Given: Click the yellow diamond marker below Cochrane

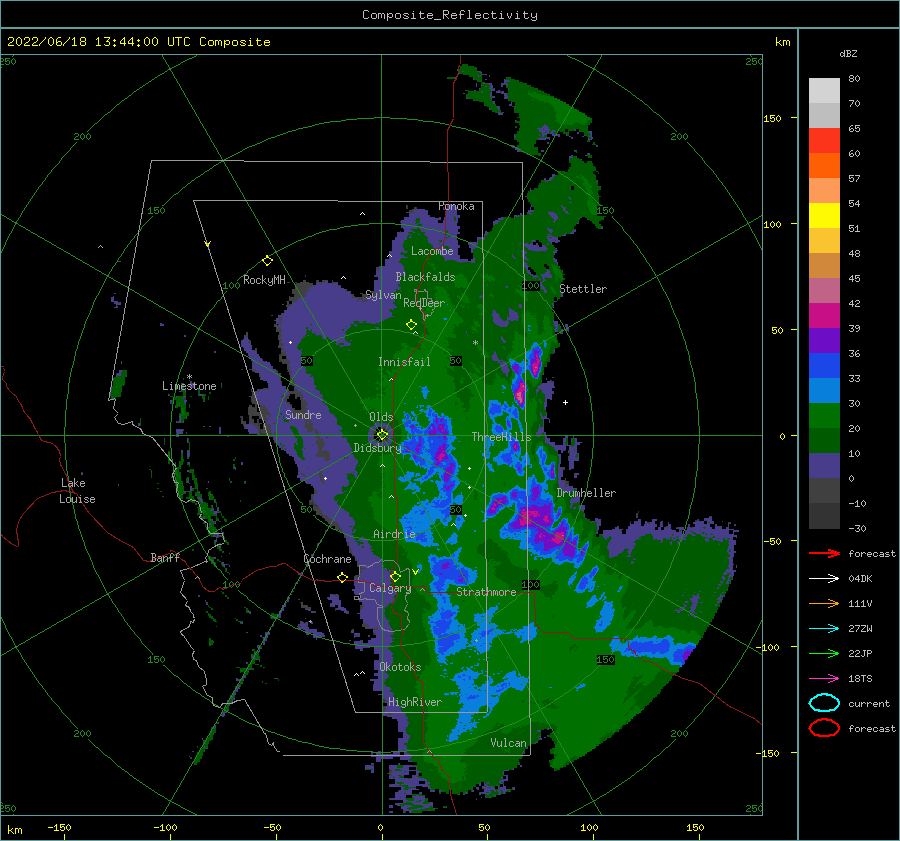Looking at the screenshot, I should click(x=343, y=577).
